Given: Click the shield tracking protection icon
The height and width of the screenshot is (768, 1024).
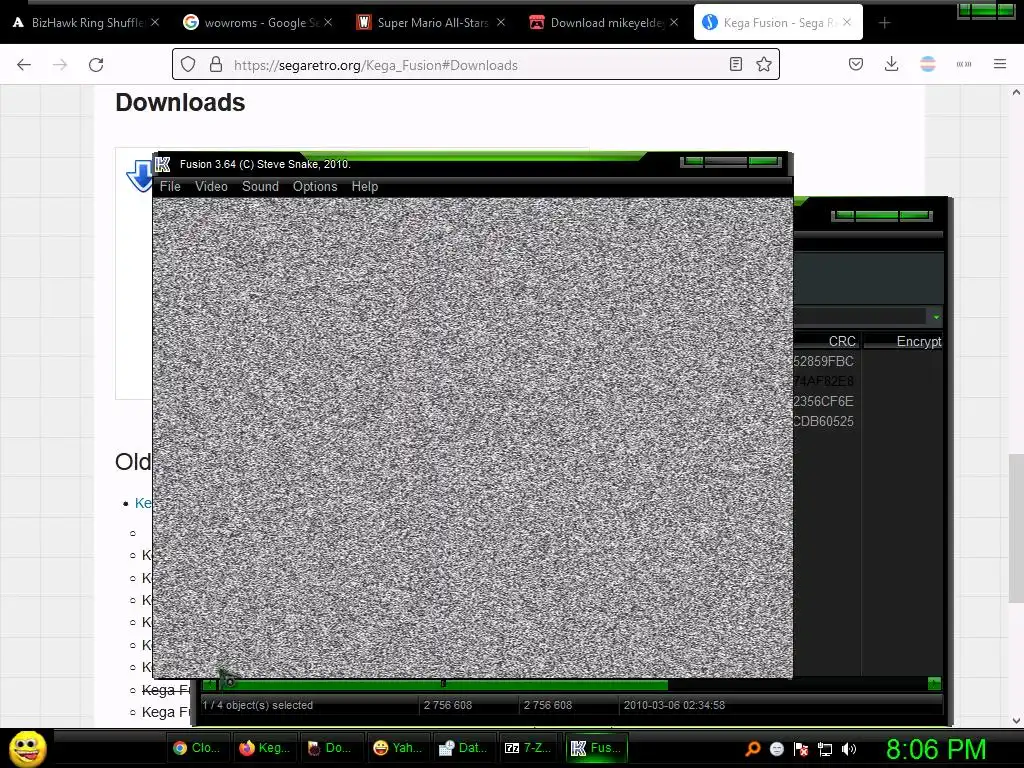Looking at the screenshot, I should (x=188, y=65).
